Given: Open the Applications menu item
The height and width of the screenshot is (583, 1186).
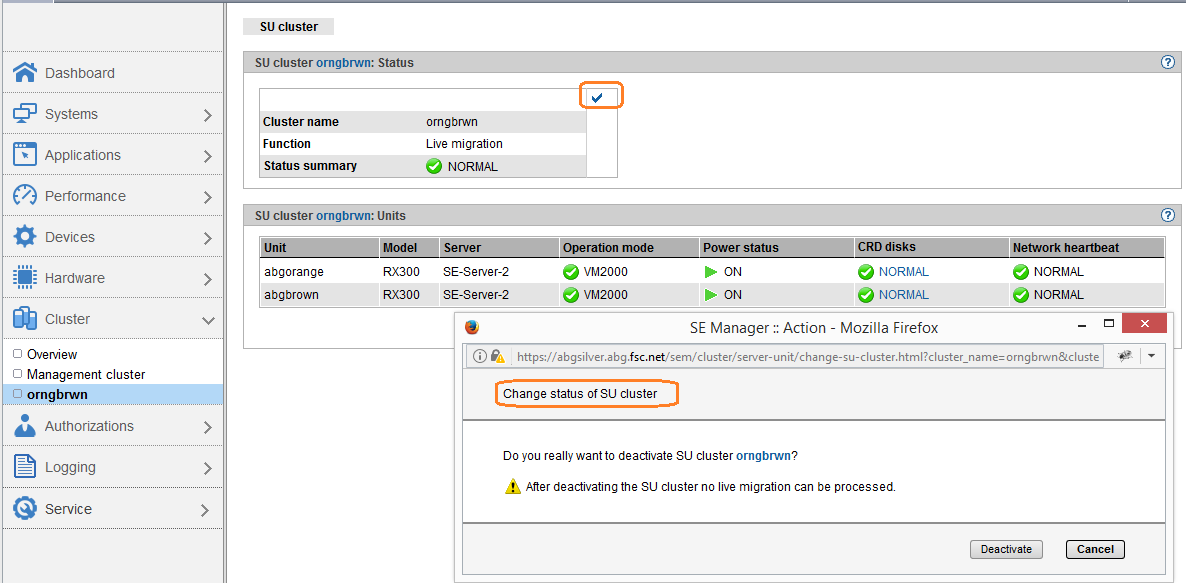Looking at the screenshot, I should pos(82,155).
